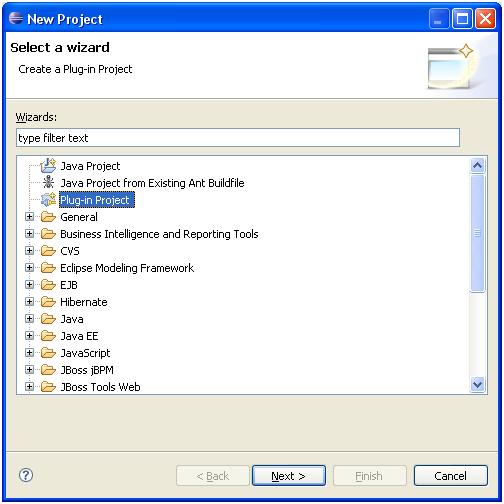Viewport: 504px width, 504px height.
Task: Click the Java Project wizard icon
Action: click(x=48, y=166)
